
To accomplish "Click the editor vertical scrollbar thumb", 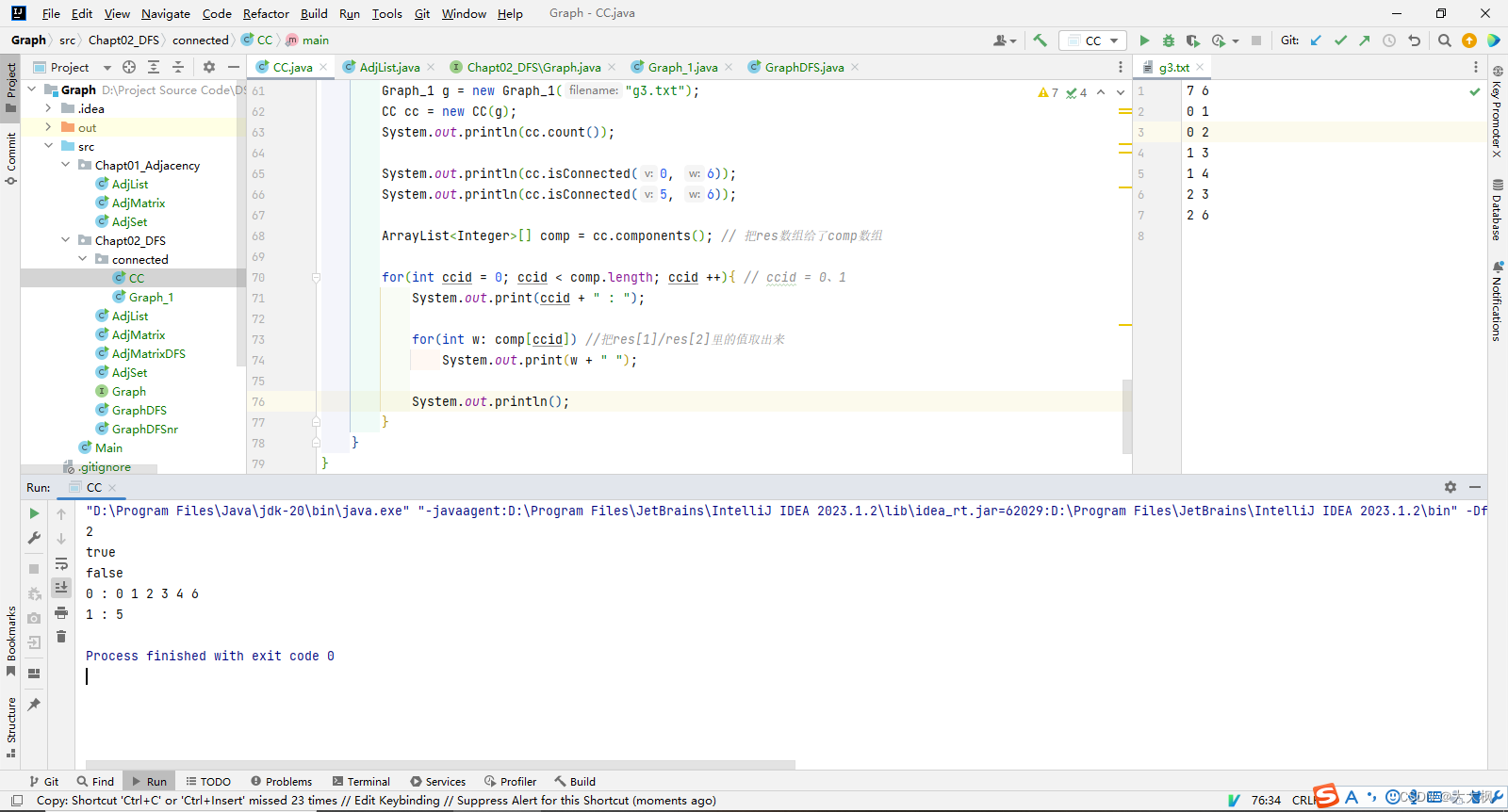I will pos(1126,416).
